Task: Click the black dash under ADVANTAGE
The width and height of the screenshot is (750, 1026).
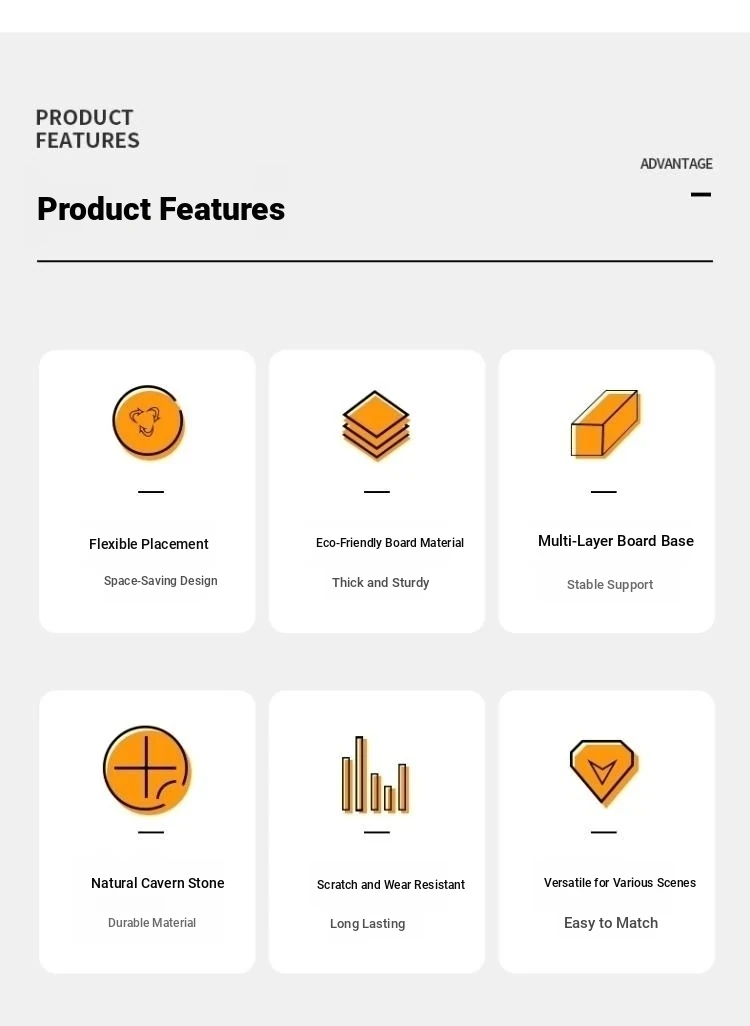Action: [701, 194]
